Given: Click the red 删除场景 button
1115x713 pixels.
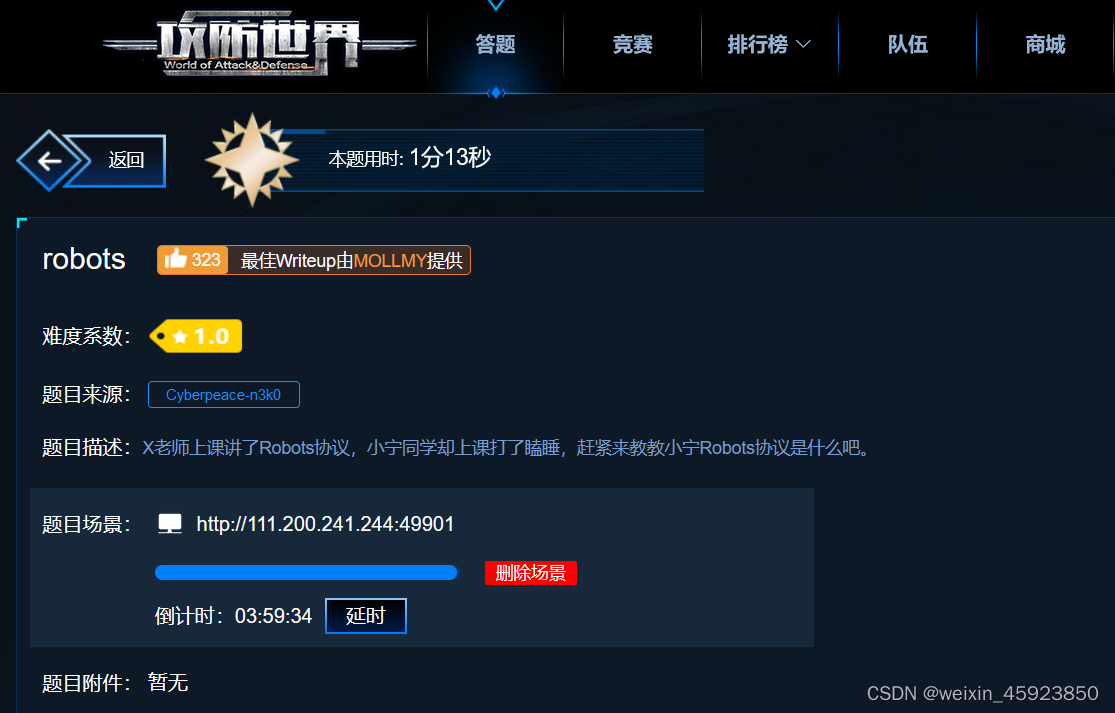Looking at the screenshot, I should click(x=530, y=573).
